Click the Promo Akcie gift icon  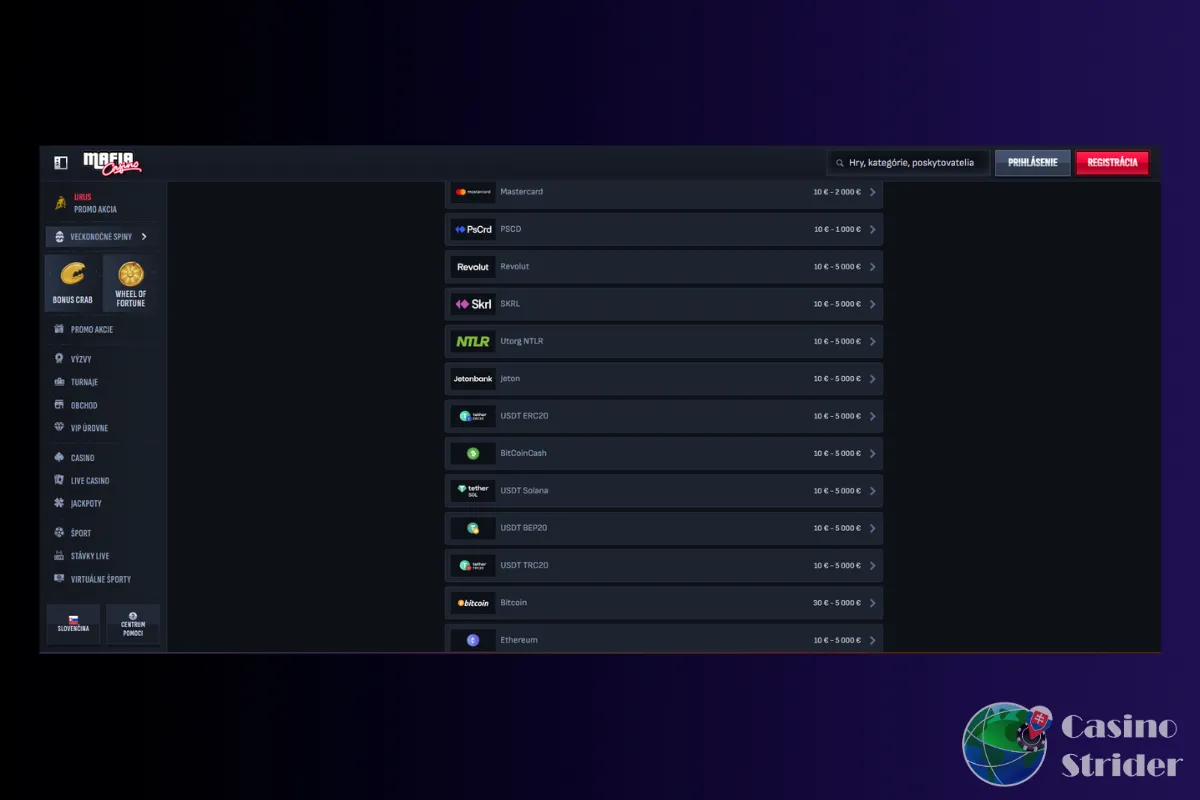(60, 329)
